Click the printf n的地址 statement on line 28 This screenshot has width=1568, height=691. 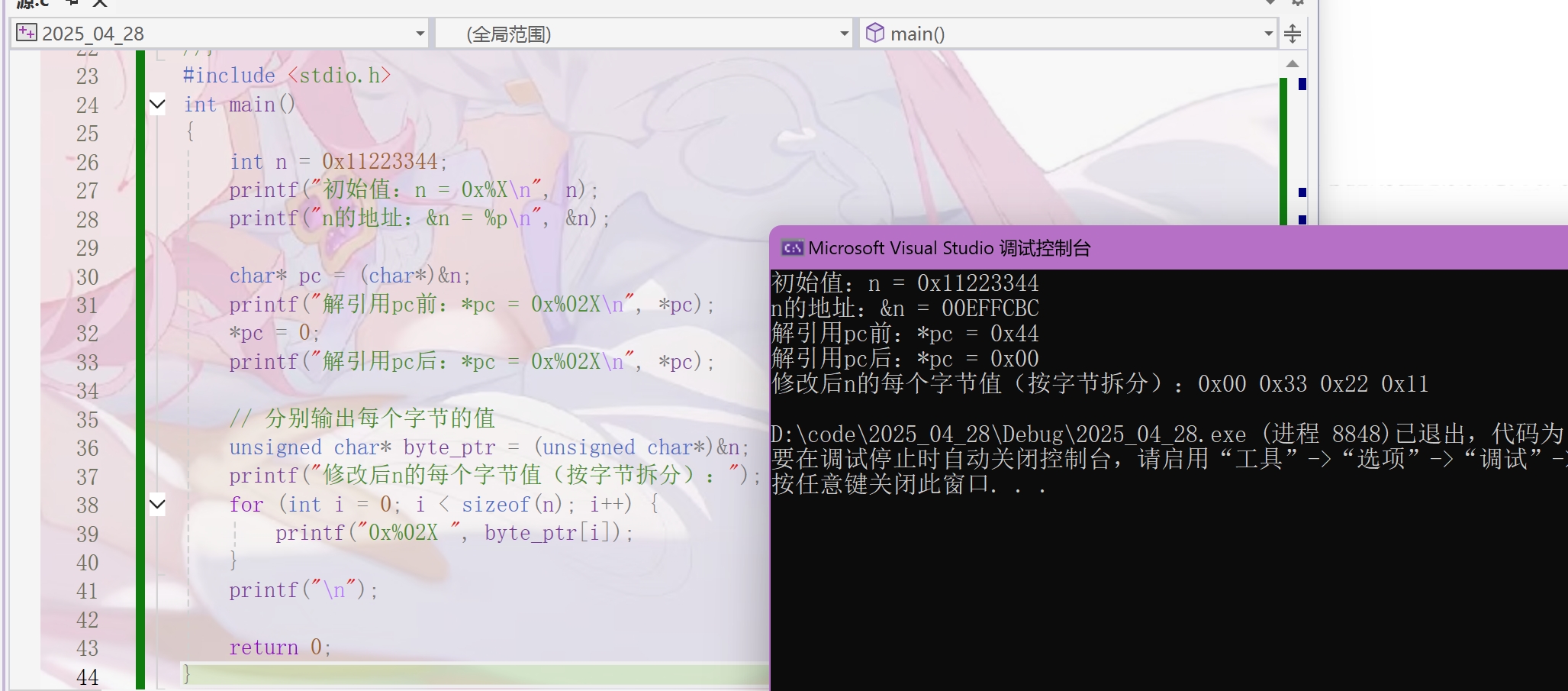click(419, 218)
